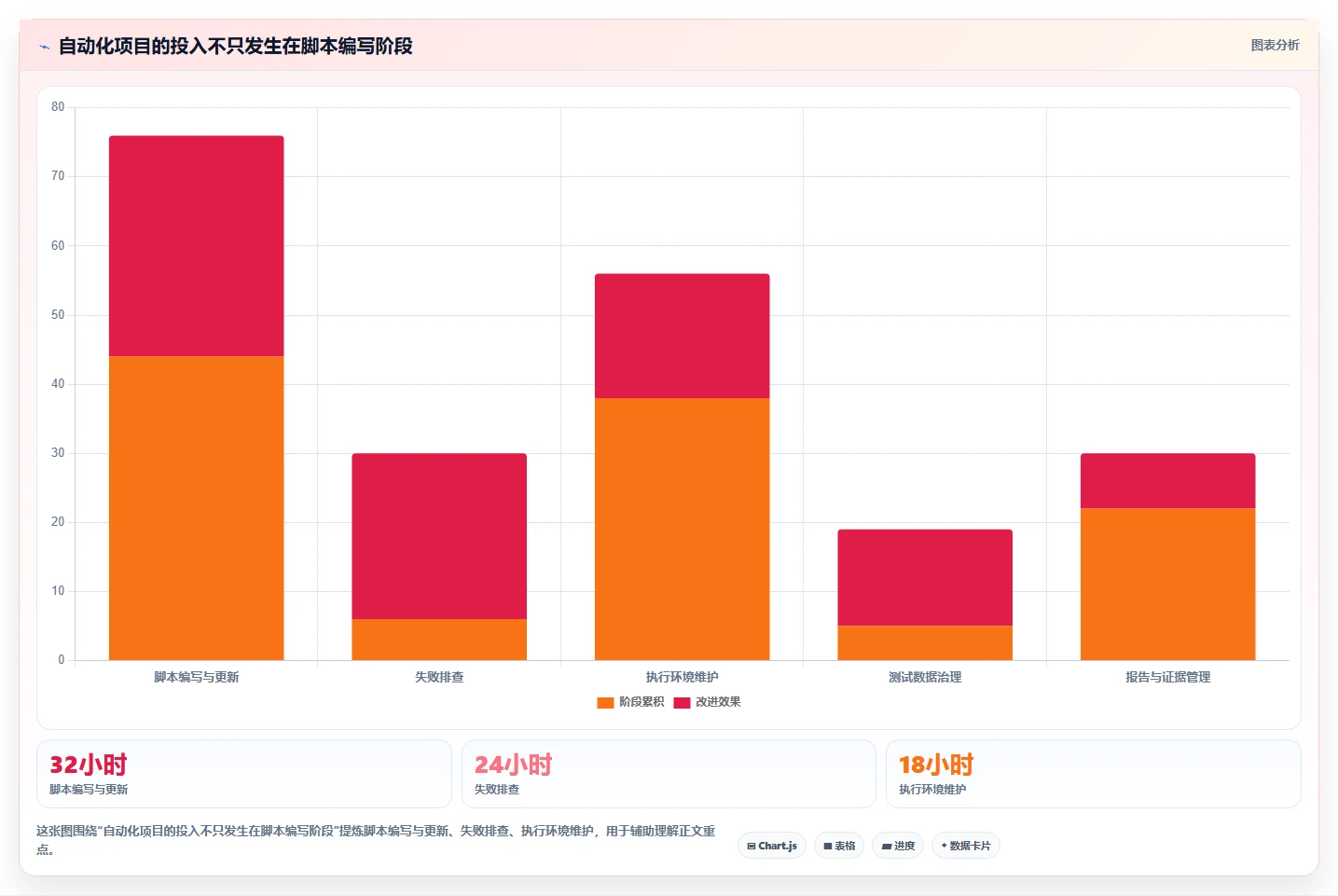
Task: Click the 图表分析 label in the header
Action: [1275, 45]
